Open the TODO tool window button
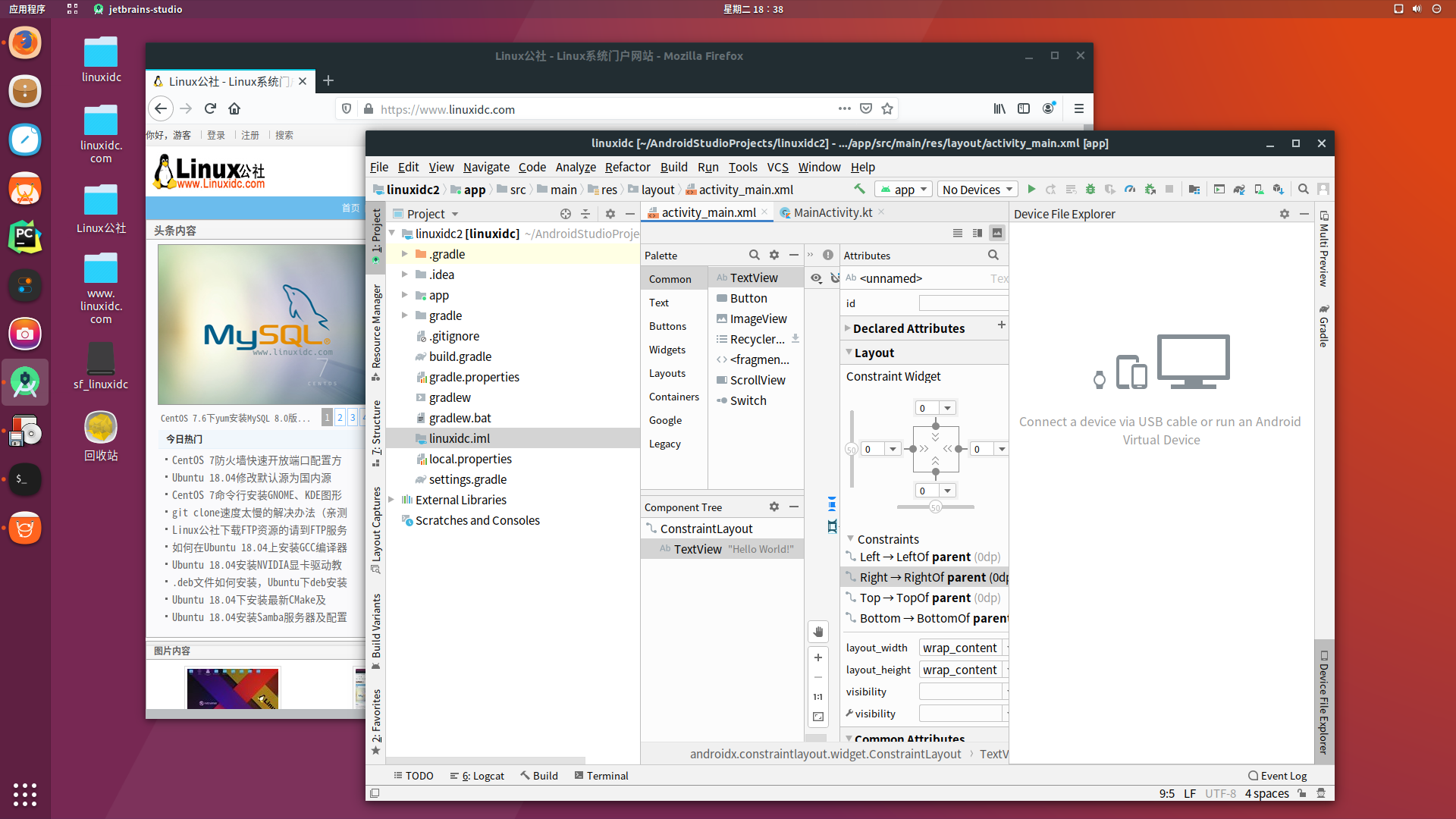Screen dimensions: 1456x819 point(413,776)
